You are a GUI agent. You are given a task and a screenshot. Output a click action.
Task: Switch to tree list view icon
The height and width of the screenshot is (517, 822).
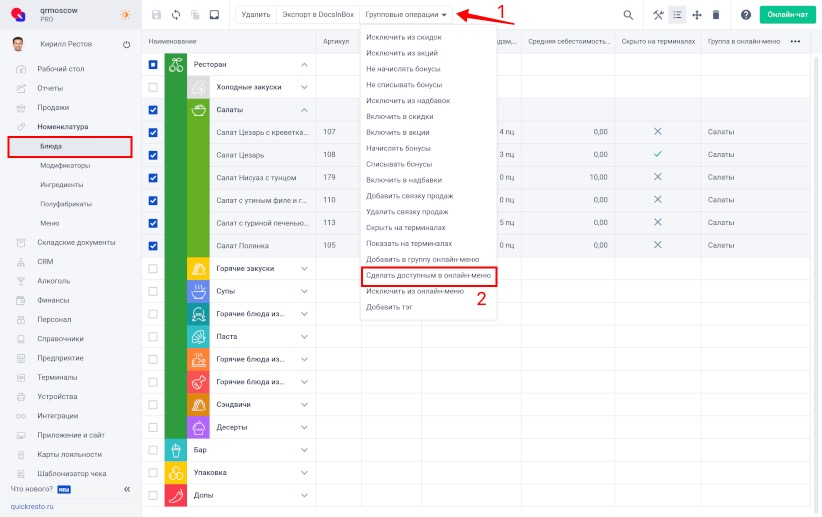(x=677, y=15)
